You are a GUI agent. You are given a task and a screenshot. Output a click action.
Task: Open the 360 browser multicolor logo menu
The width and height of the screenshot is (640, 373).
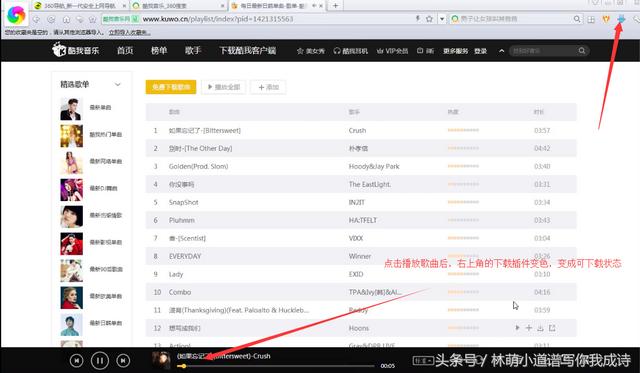(16, 15)
